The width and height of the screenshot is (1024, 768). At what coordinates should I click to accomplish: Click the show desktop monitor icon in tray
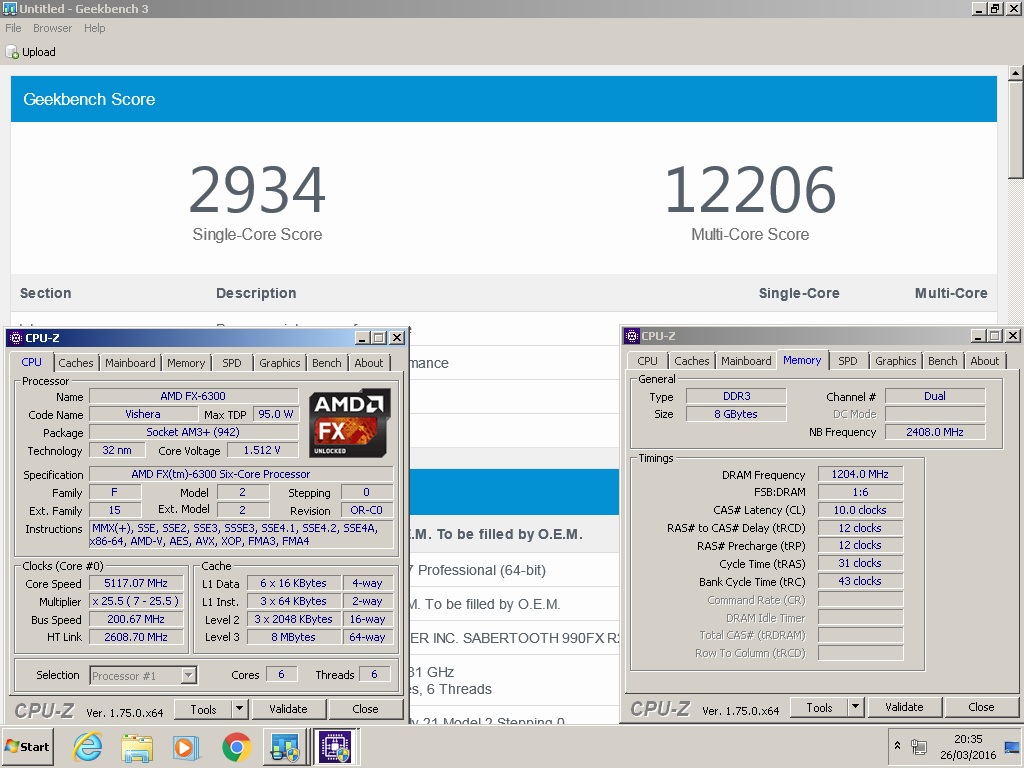(1013, 746)
